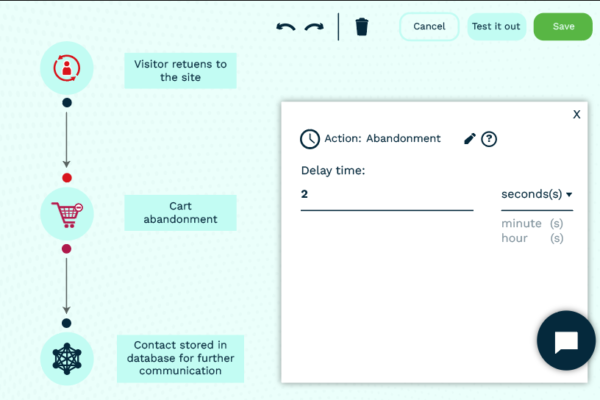Open the chat support bubble

566,340
